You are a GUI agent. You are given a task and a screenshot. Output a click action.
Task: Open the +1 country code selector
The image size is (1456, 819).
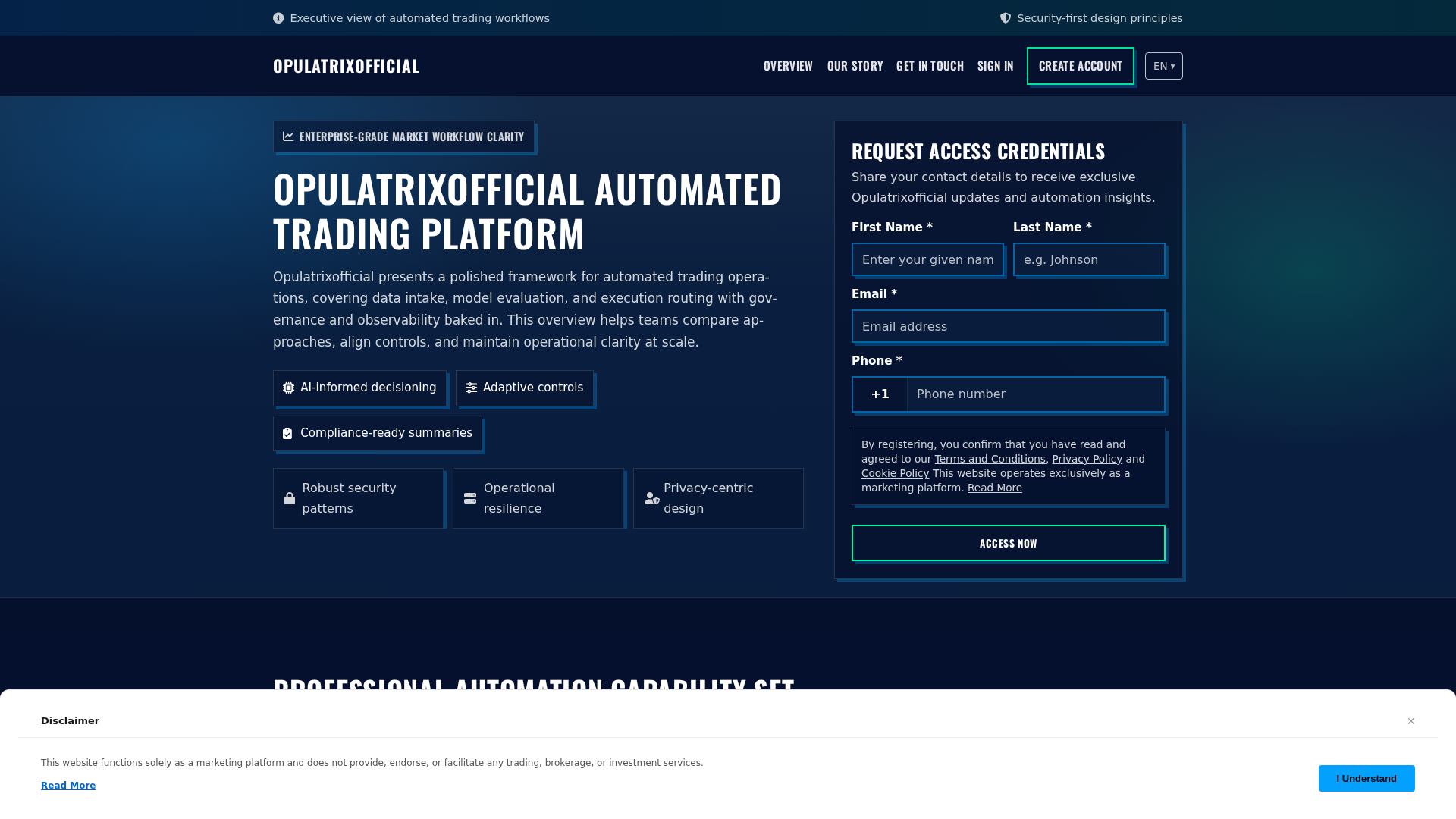click(880, 394)
